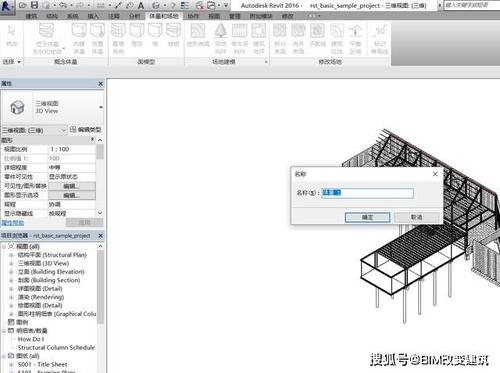Click the 编辑类型 (Edit Type) button
The height and width of the screenshot is (373, 500).
tap(86, 130)
